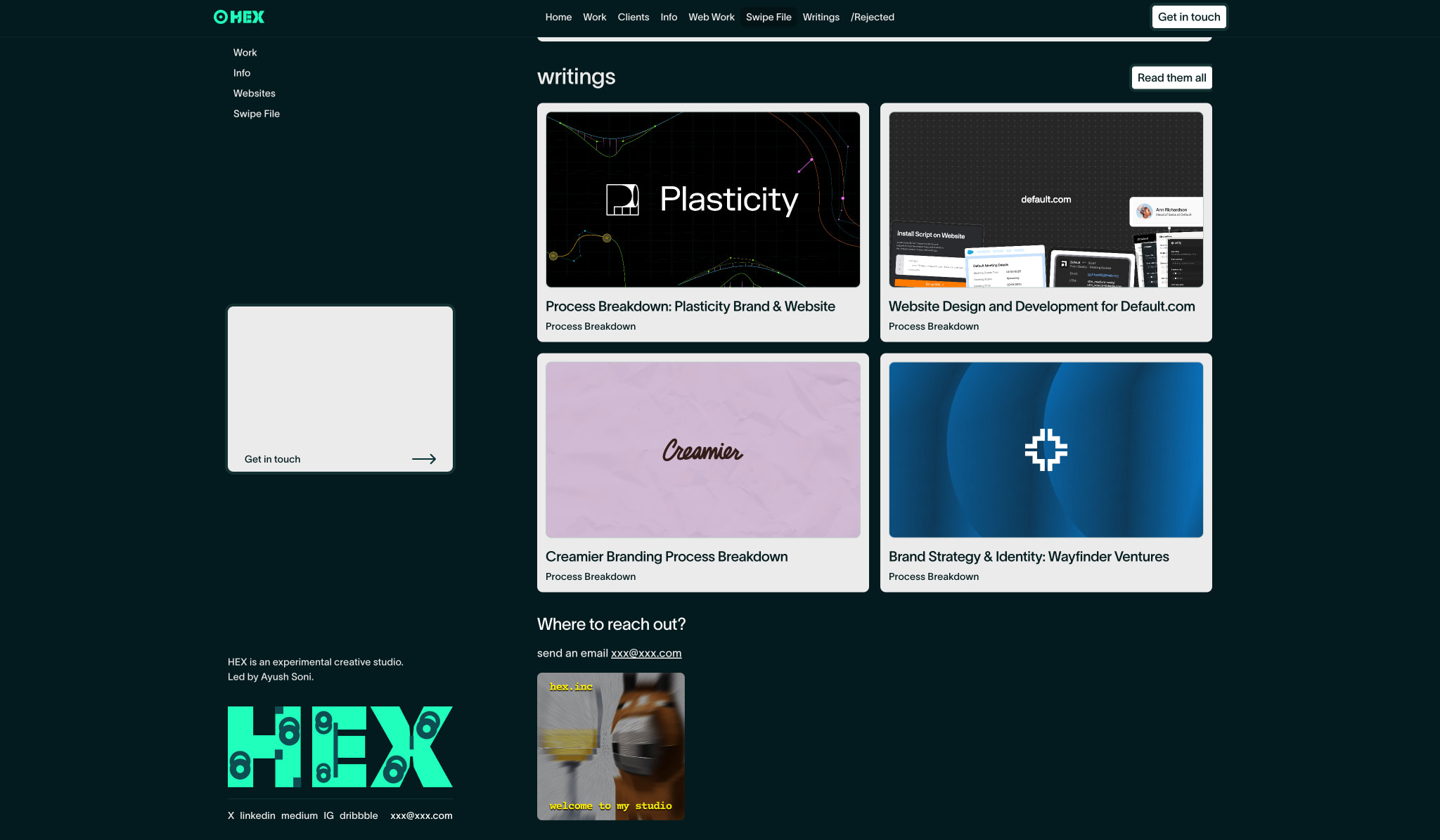Screen dimensions: 1440x840
Task: Click the HEX logo in the header
Action: point(239,17)
